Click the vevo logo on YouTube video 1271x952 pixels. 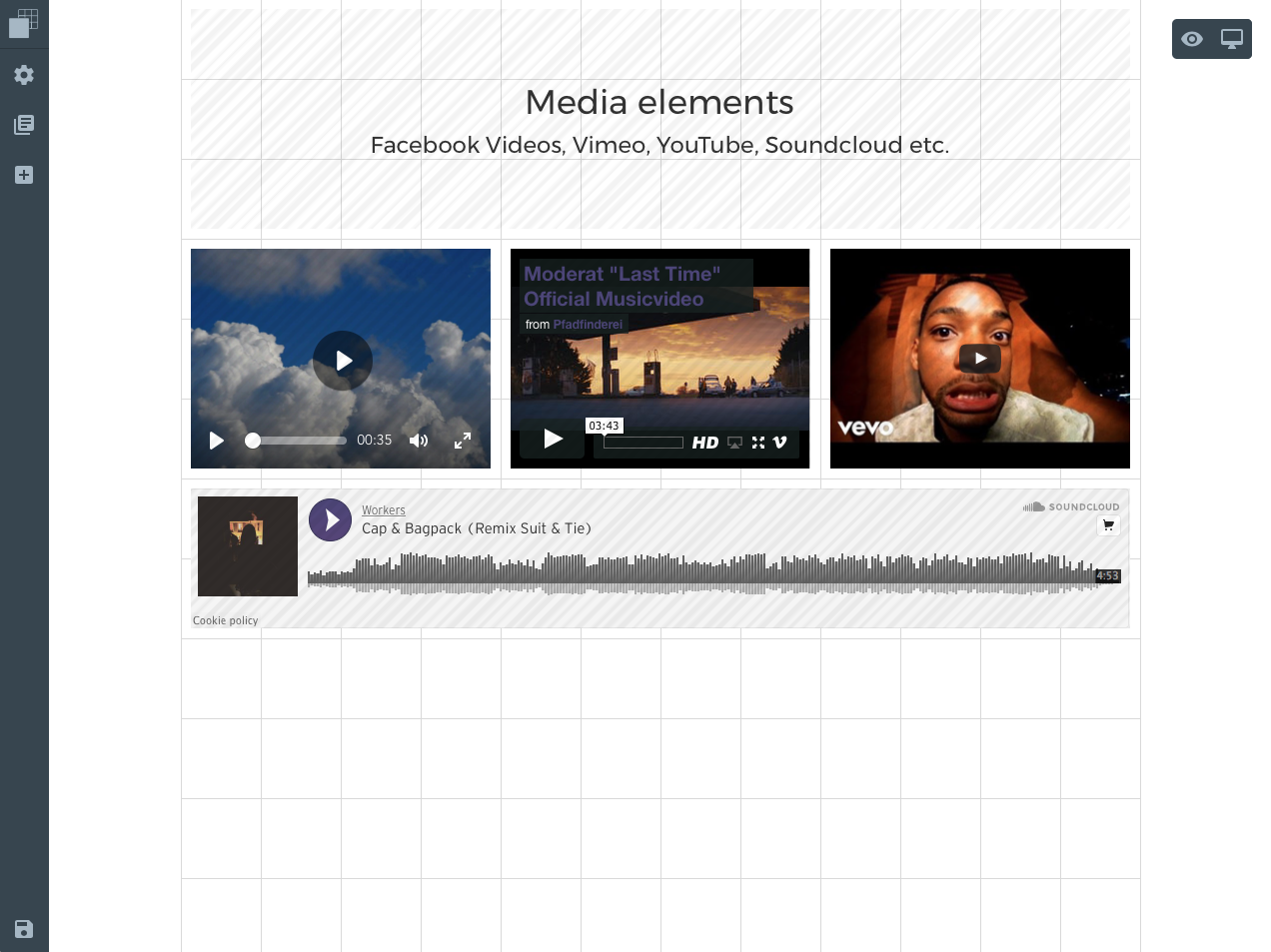pos(865,429)
